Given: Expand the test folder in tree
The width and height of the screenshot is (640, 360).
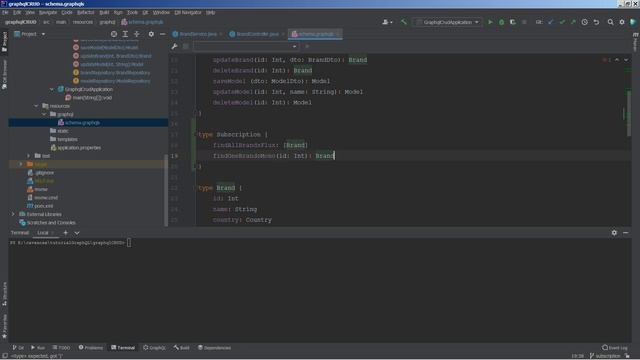Looking at the screenshot, I should [x=28, y=156].
